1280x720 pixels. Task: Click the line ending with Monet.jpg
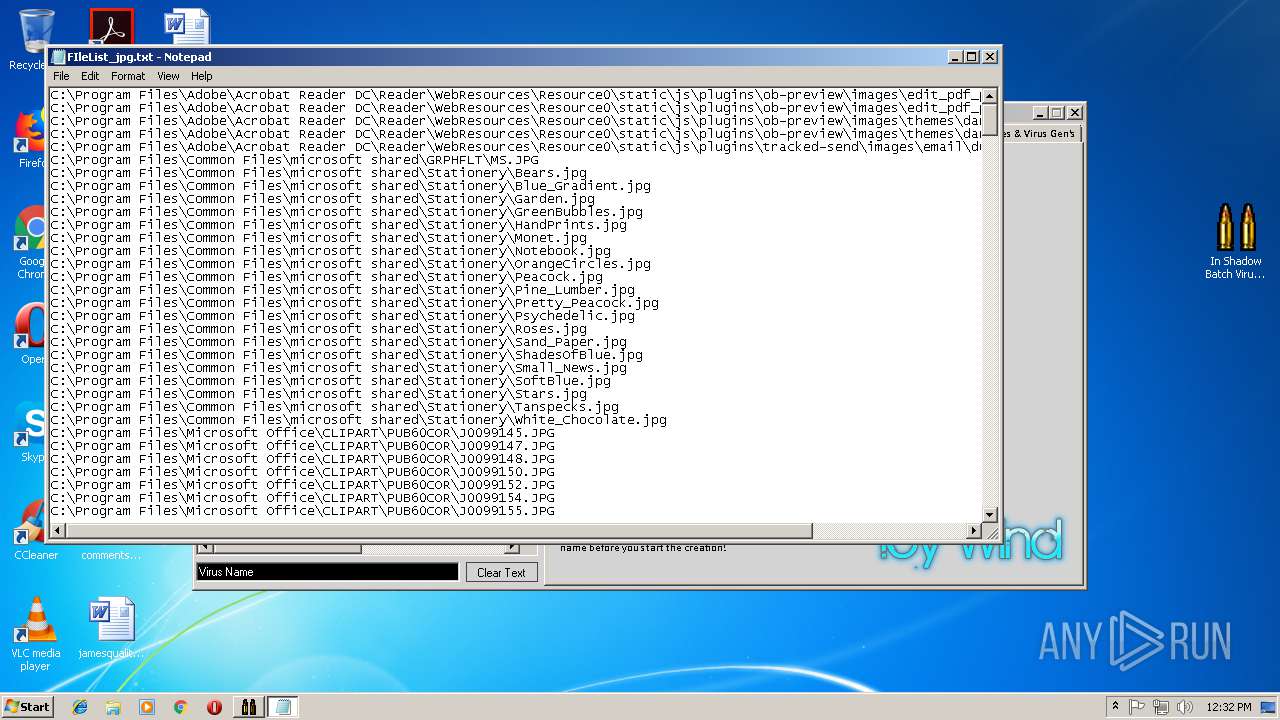coord(318,238)
